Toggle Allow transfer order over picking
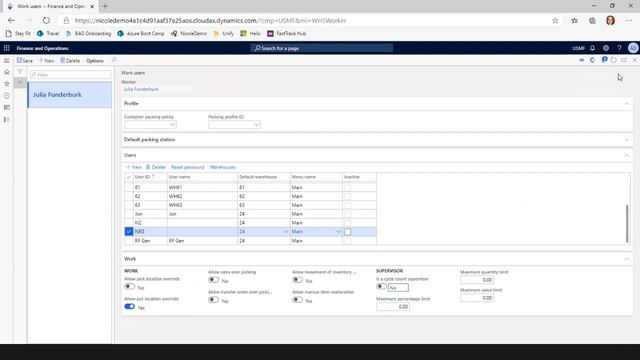The height and width of the screenshot is (360, 640). click(x=213, y=300)
